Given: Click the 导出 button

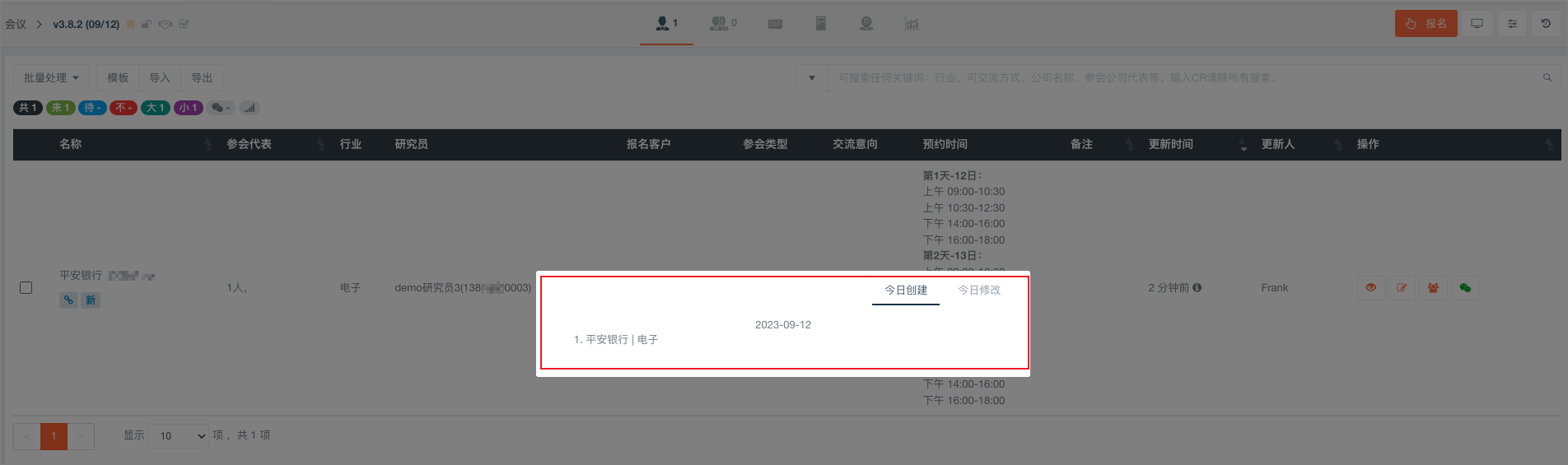Looking at the screenshot, I should point(202,78).
